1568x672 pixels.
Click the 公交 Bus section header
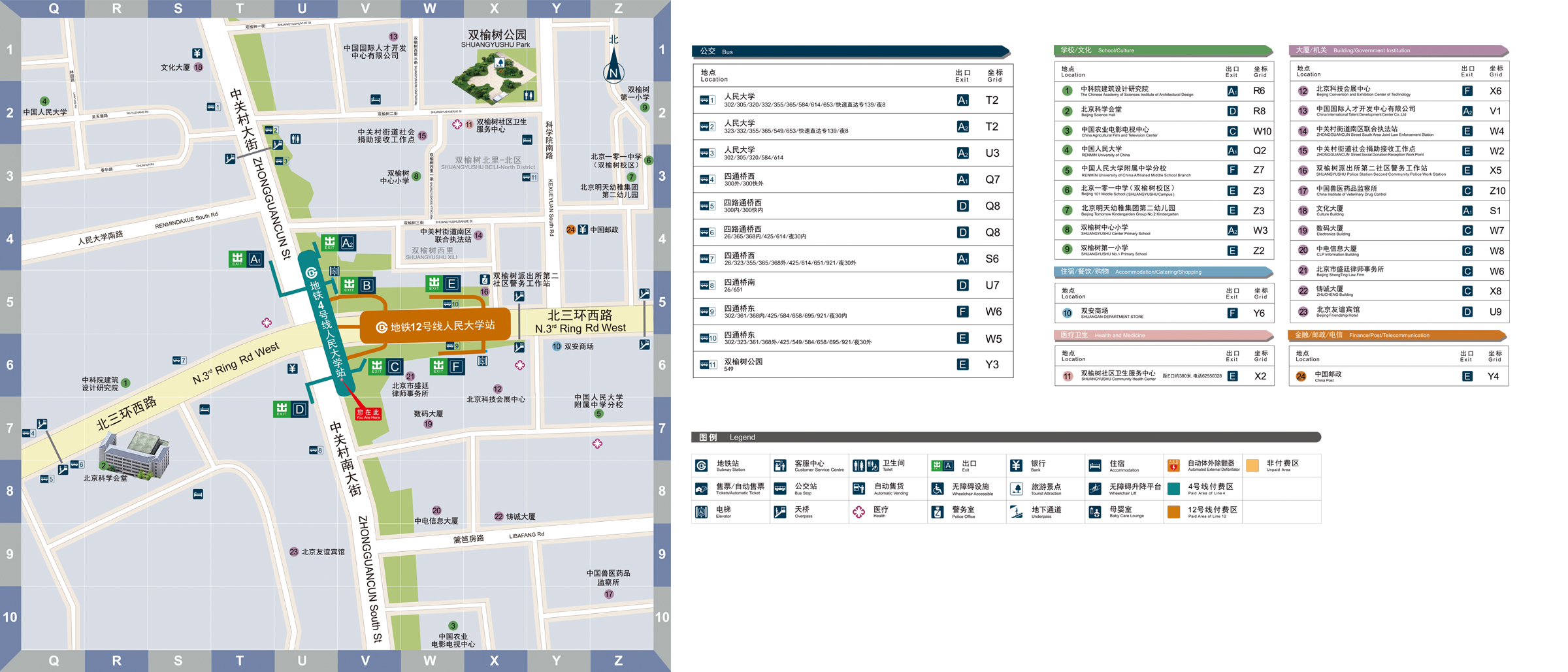click(851, 52)
